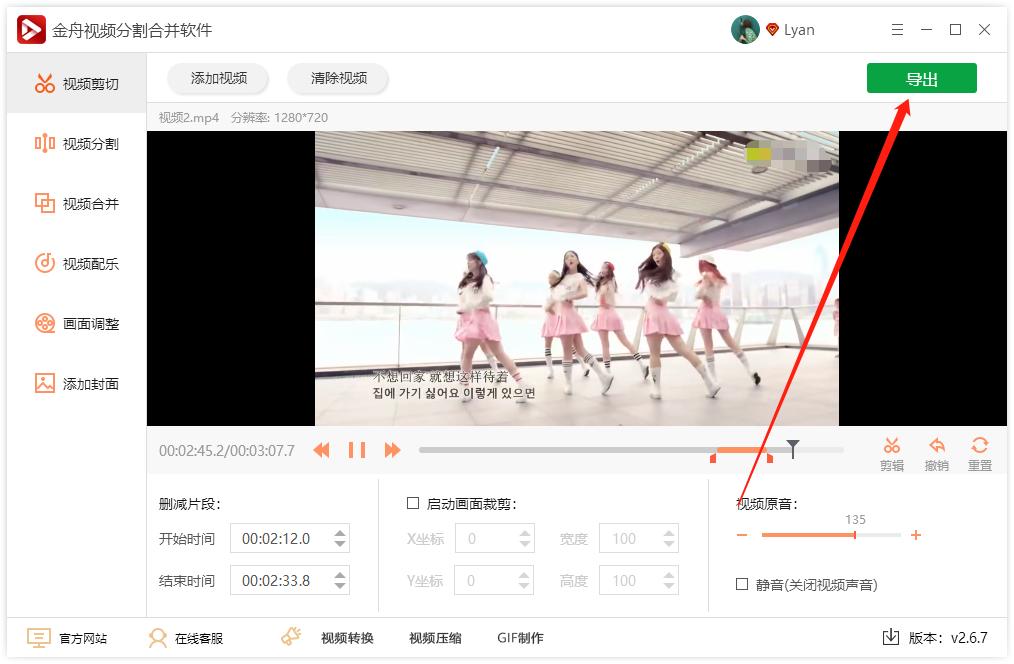The height and width of the screenshot is (664, 1014).
Task: Pause the video playback
Action: point(358,450)
